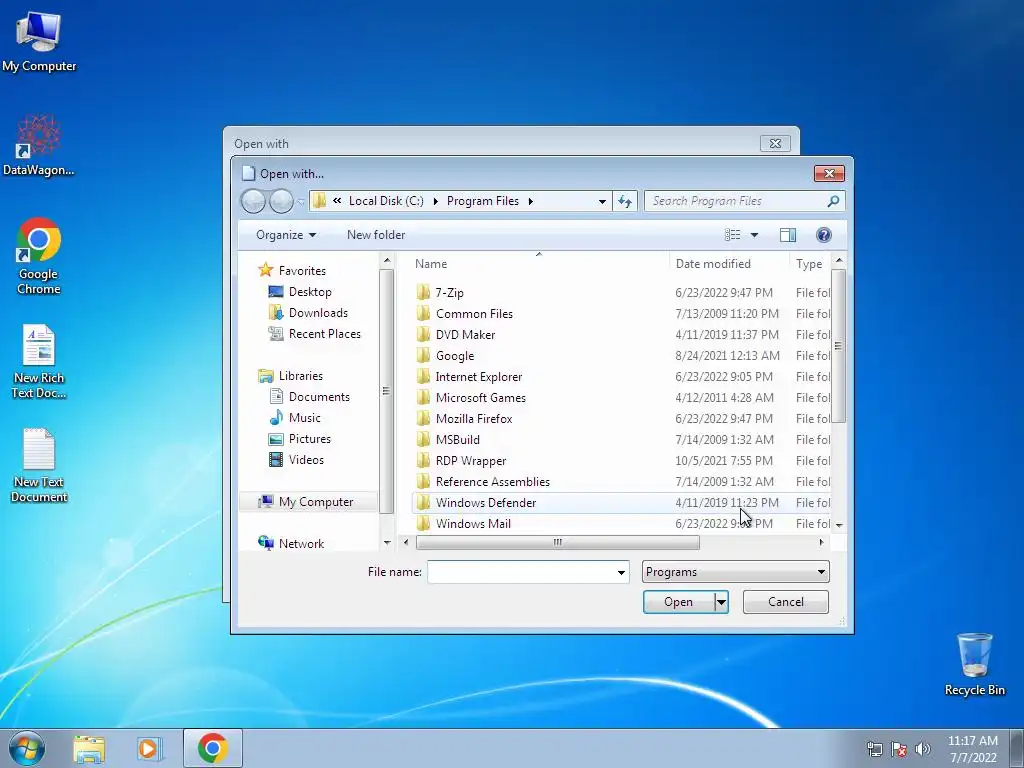Click the volume speaker tray icon
The image size is (1024, 768).
[923, 749]
